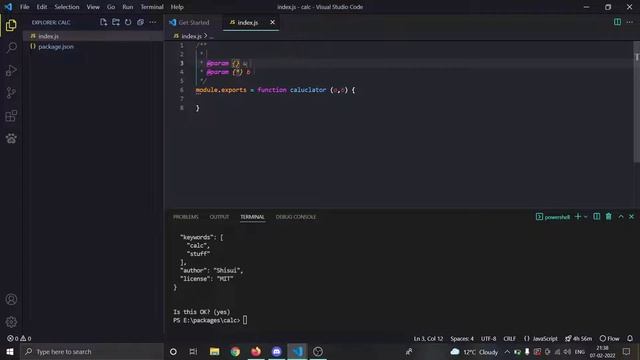Close the terminal panel

point(631,217)
